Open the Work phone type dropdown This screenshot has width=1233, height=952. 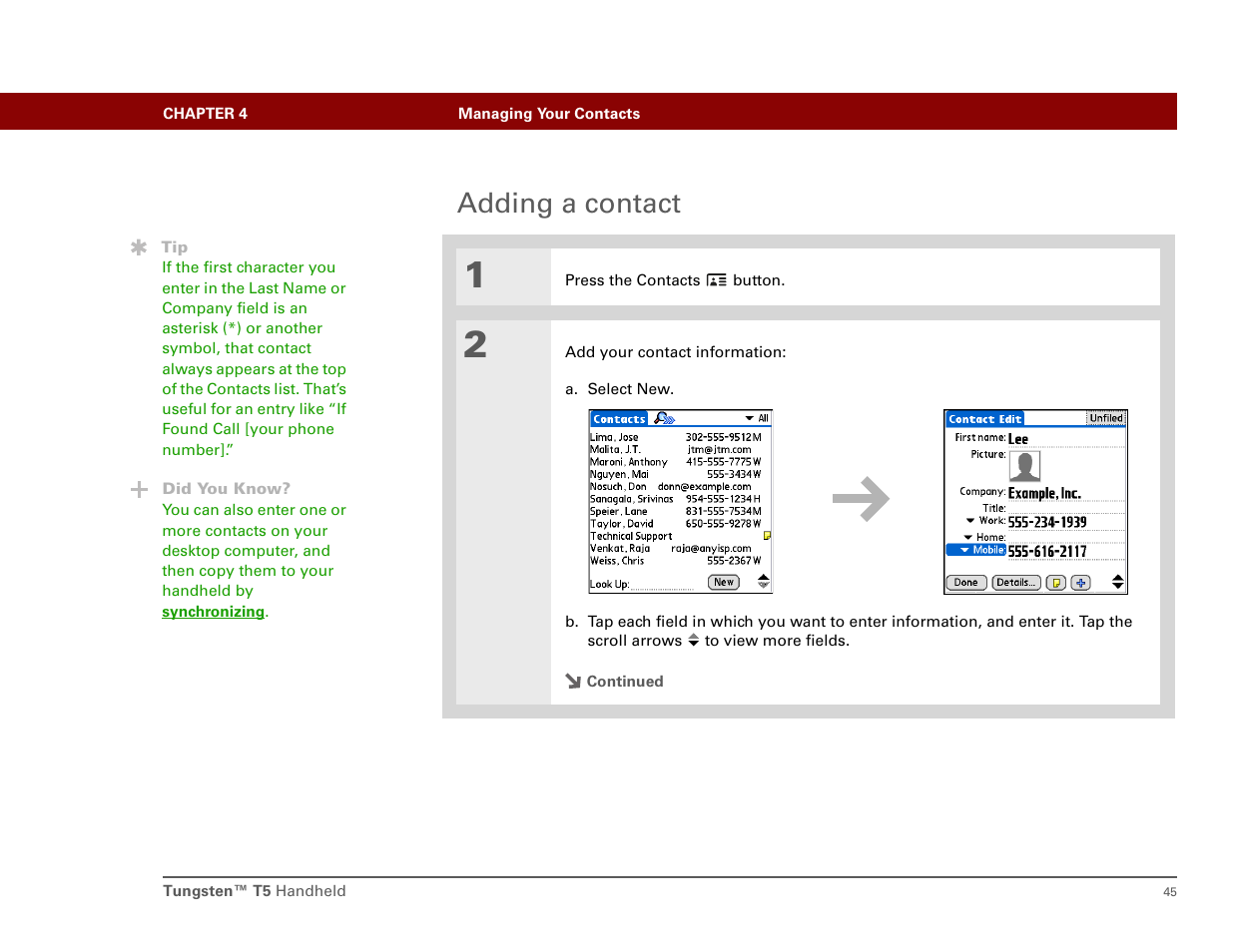point(985,521)
